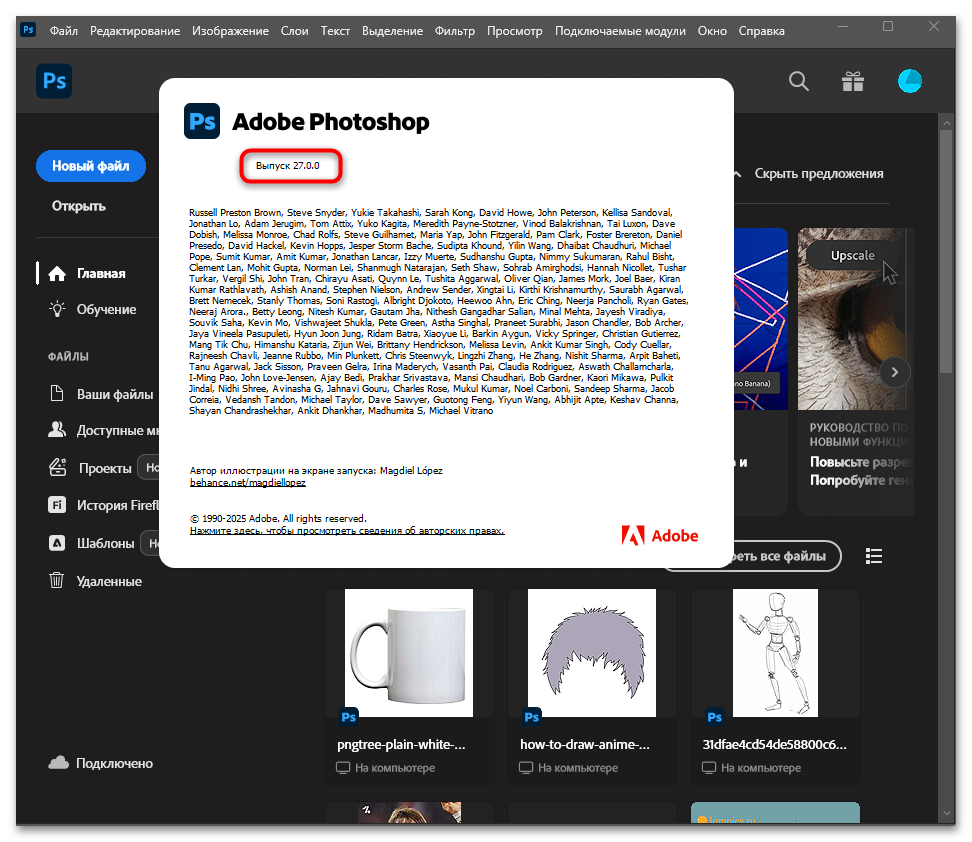The width and height of the screenshot is (972, 842).
Task: Close the Photoshop window
Action: coord(934,27)
